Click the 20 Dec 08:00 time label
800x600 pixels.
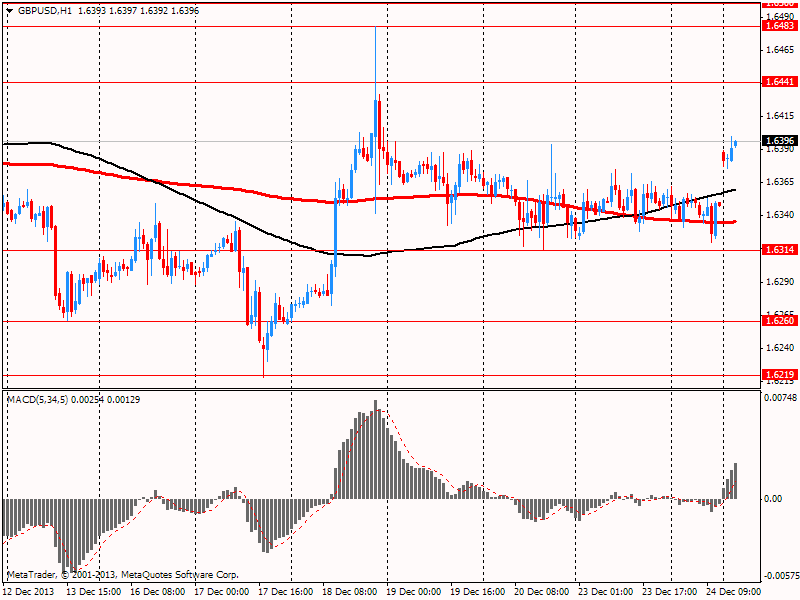pos(542,591)
